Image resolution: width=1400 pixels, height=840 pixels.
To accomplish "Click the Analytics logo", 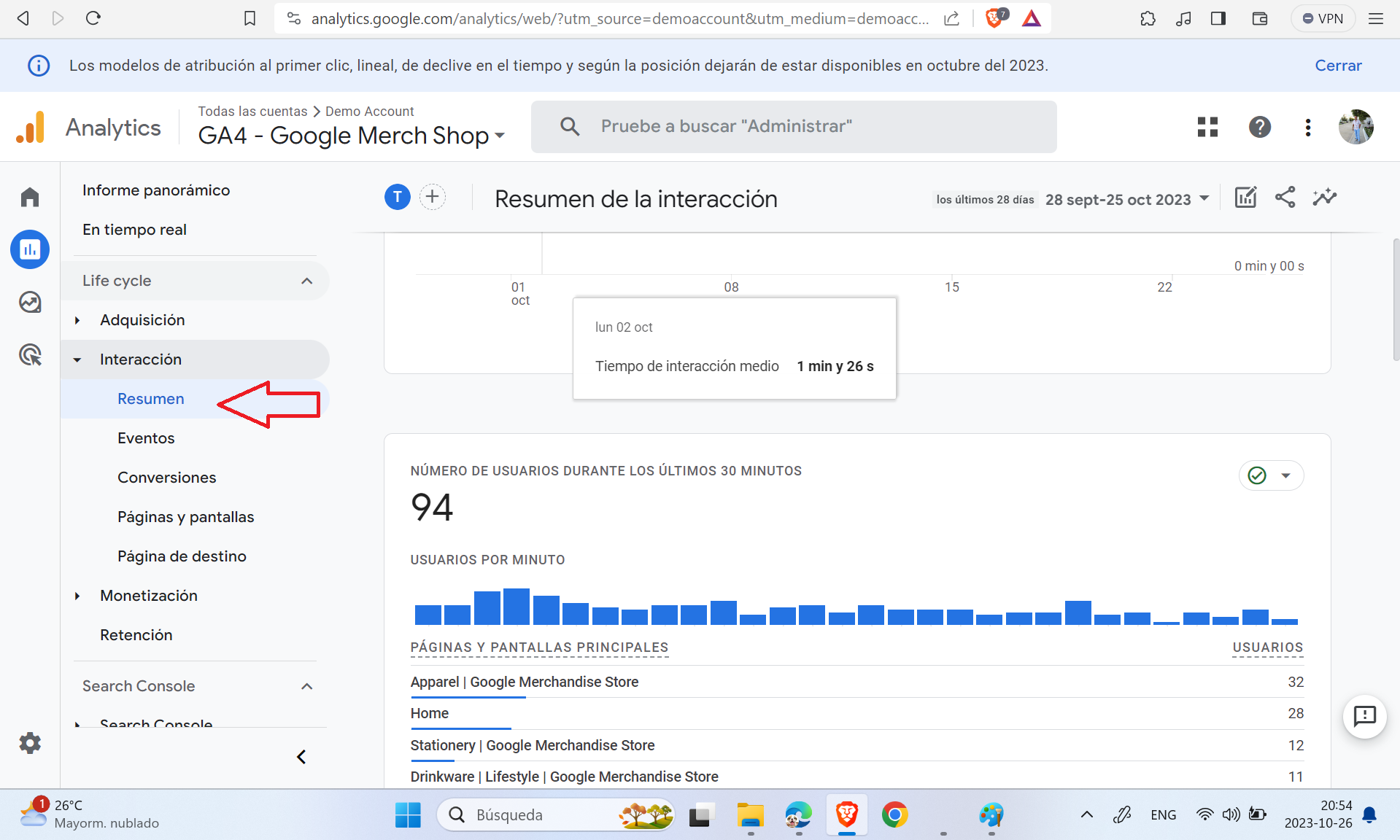I will click(30, 127).
